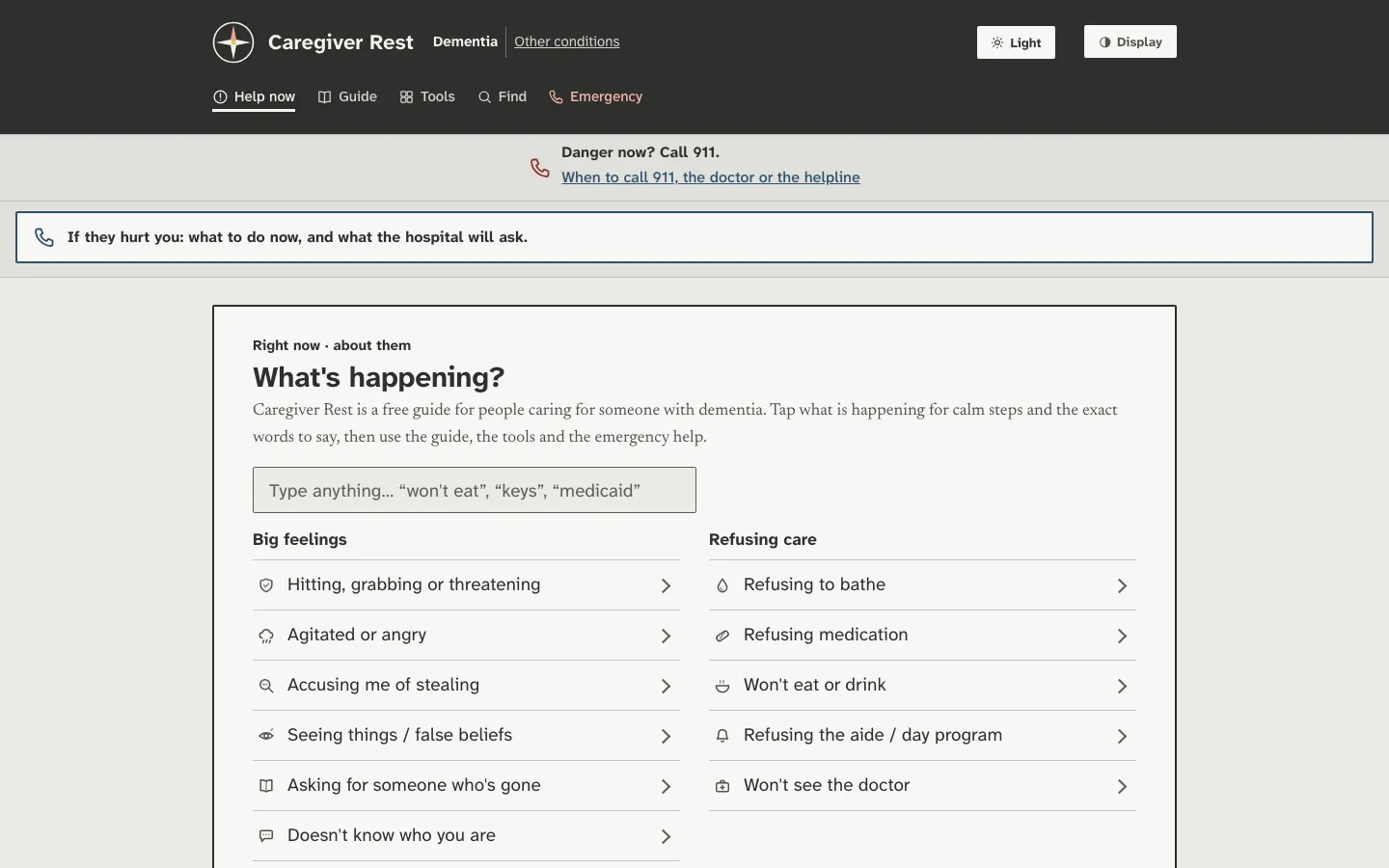Switch to the Help now tab

(254, 96)
